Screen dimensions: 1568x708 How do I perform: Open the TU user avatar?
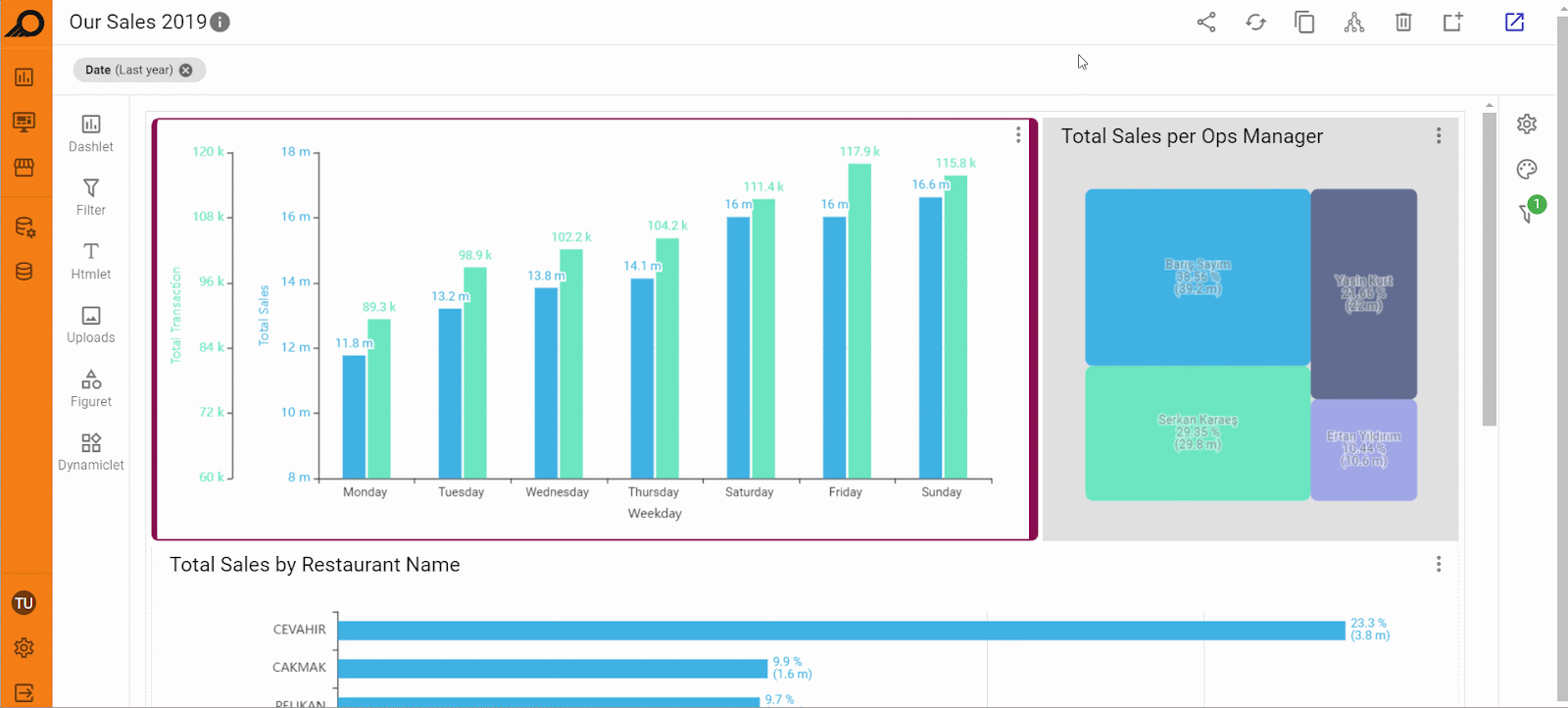pyautogui.click(x=24, y=603)
